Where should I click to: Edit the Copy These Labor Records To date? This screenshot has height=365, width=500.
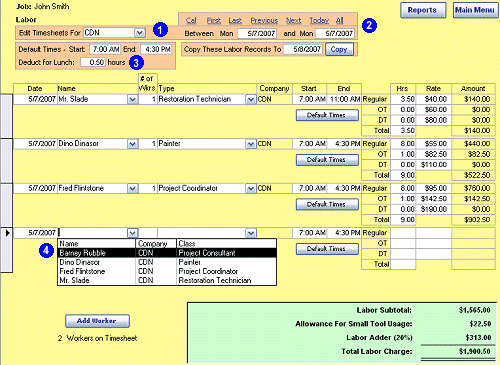click(303, 49)
